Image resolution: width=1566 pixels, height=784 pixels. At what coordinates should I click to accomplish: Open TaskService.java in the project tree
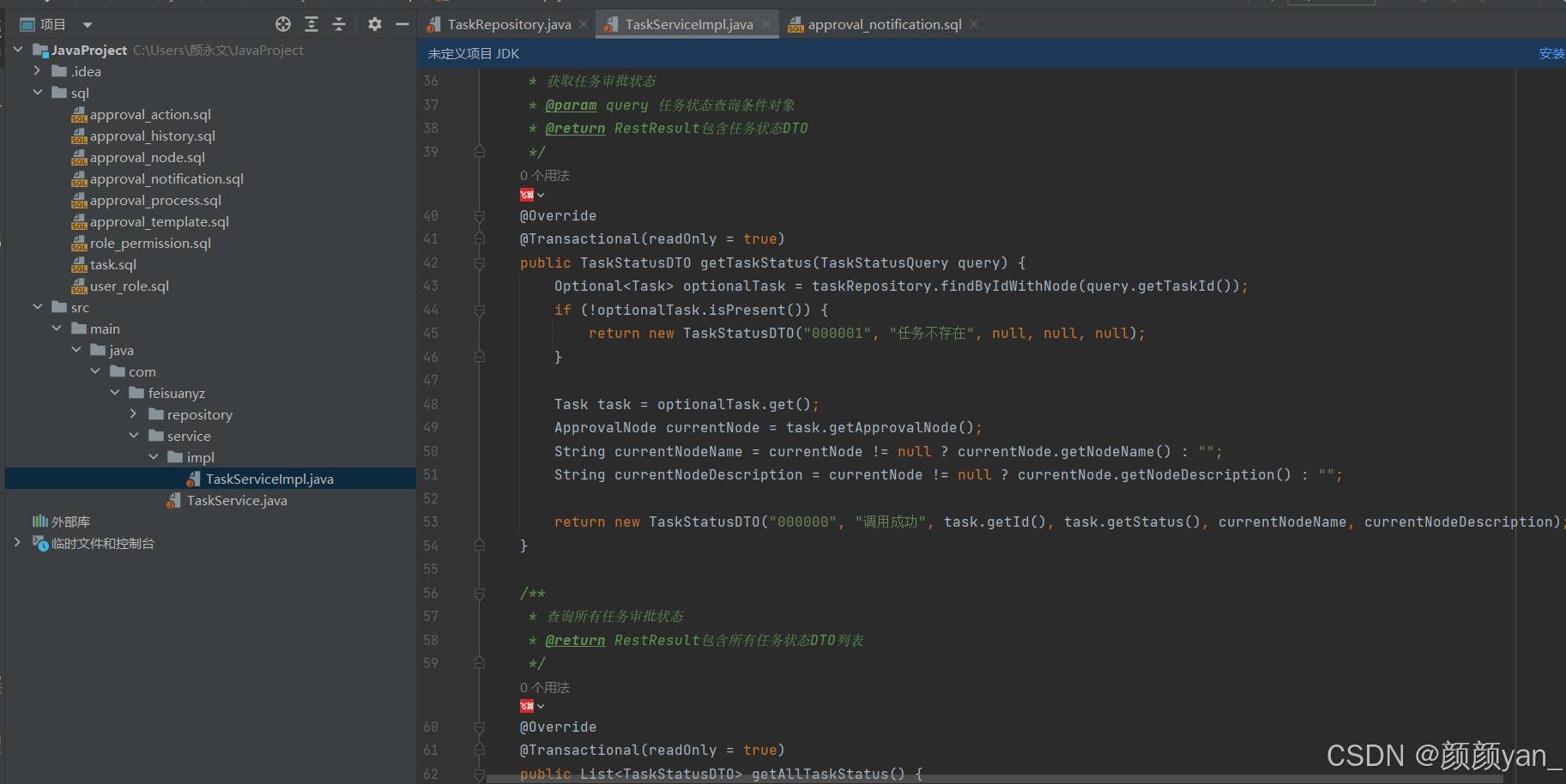click(237, 500)
